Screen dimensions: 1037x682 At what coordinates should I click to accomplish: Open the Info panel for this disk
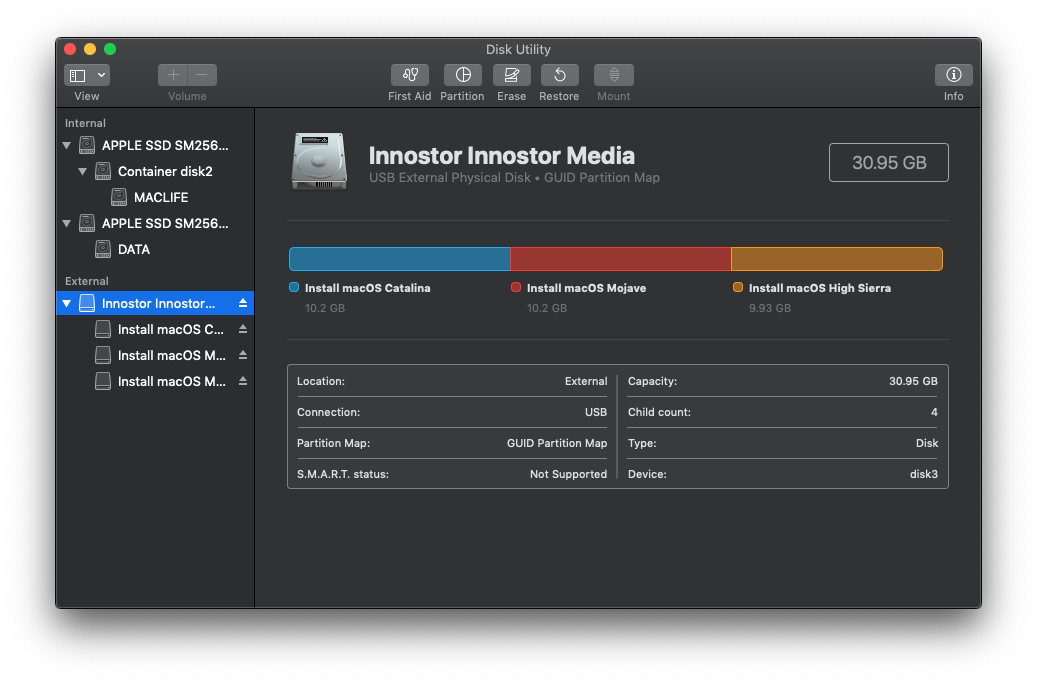(x=953, y=75)
